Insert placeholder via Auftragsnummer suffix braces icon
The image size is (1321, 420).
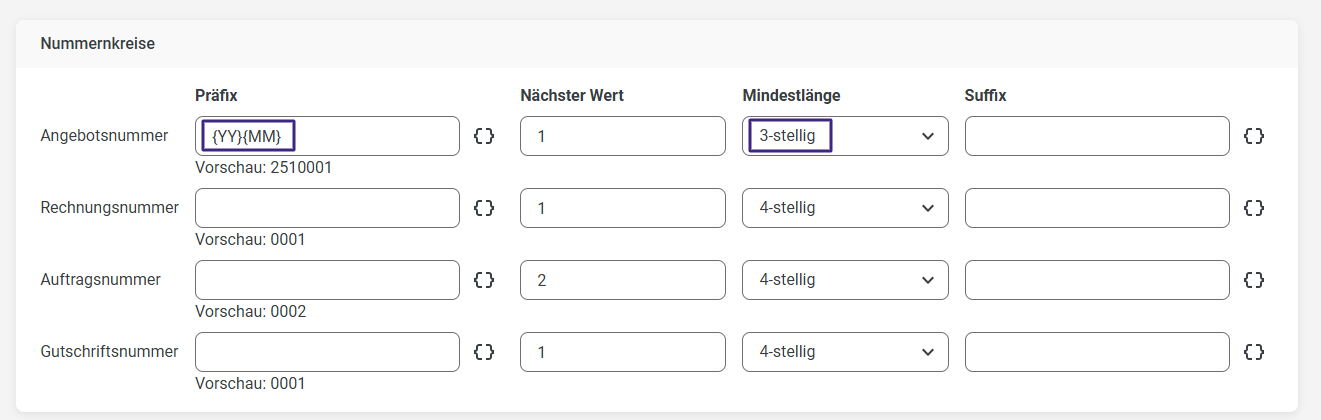[1254, 280]
